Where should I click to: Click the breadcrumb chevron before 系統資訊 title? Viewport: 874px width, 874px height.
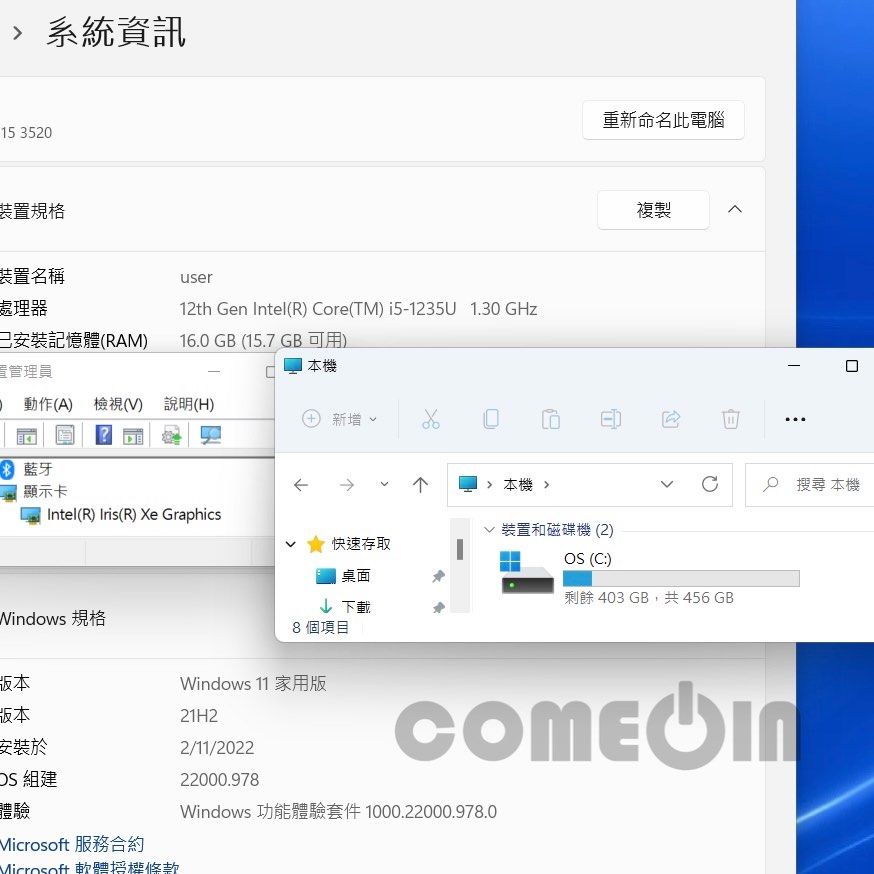18,33
